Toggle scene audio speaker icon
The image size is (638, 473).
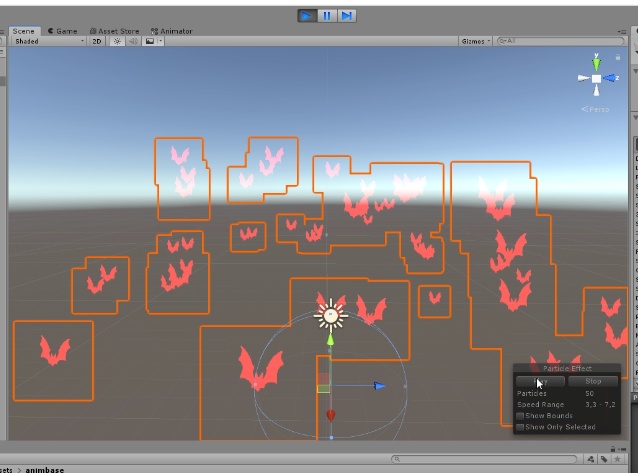pyautogui.click(x=133, y=41)
